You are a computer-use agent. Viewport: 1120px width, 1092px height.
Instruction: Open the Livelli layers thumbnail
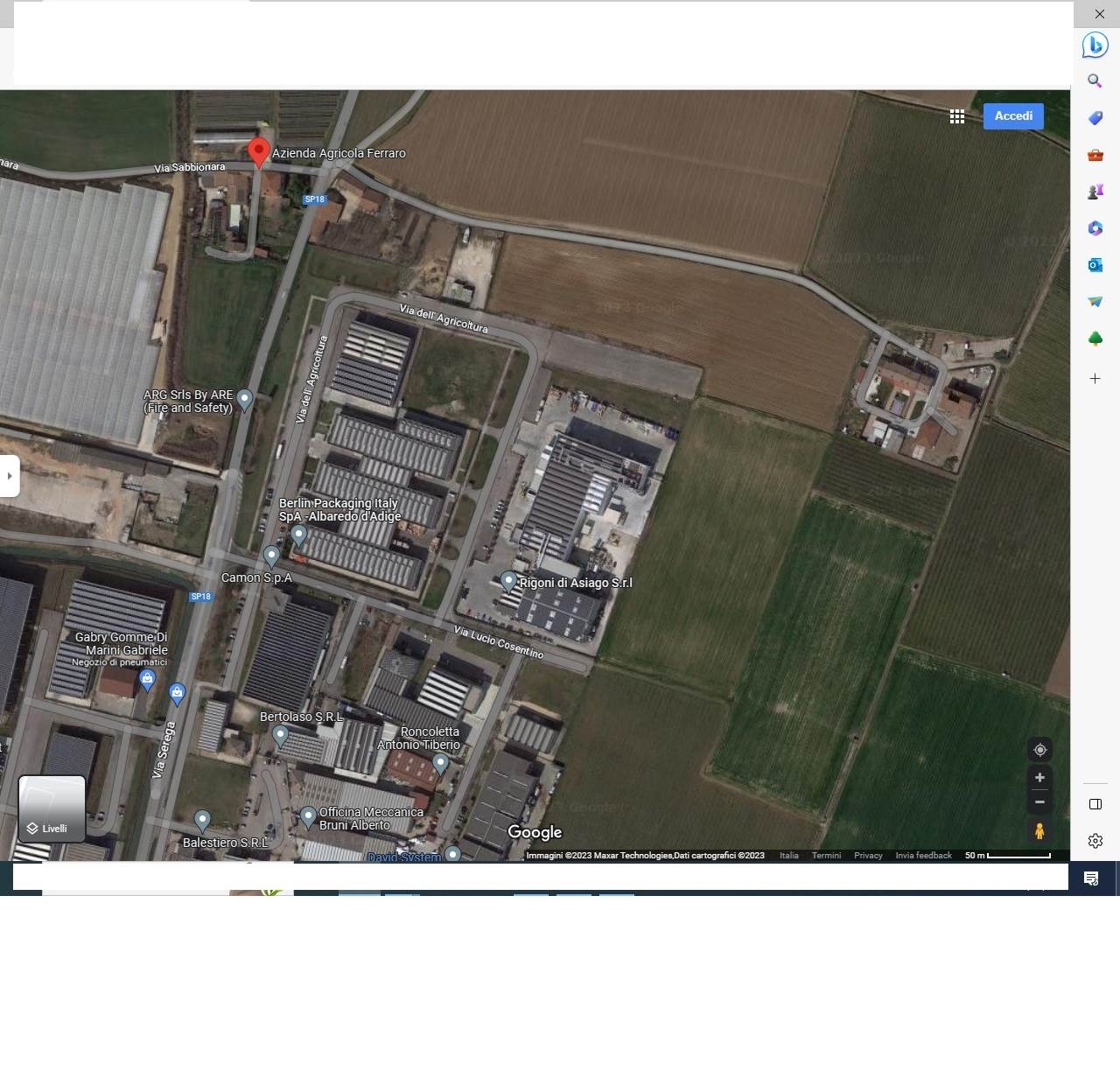tap(52, 808)
